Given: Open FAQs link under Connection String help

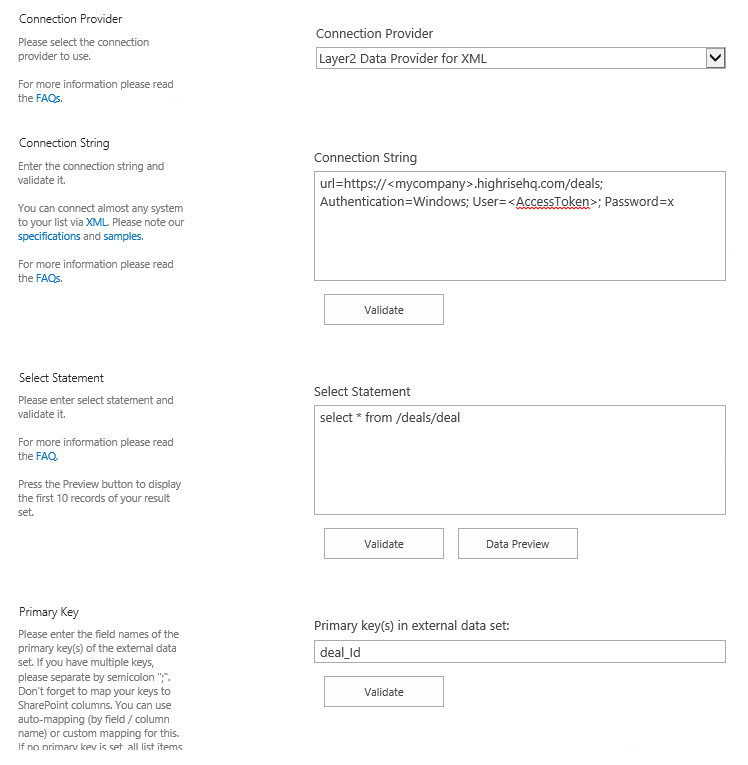Looking at the screenshot, I should (x=48, y=279).
